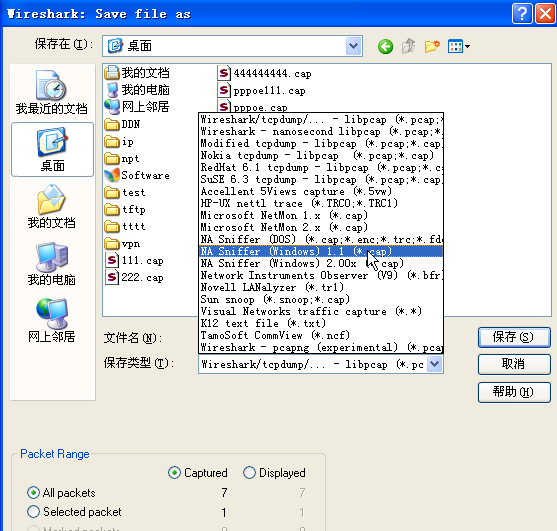Choose NA Sniffer (DOS) format
The width and height of the screenshot is (557, 531).
(321, 239)
